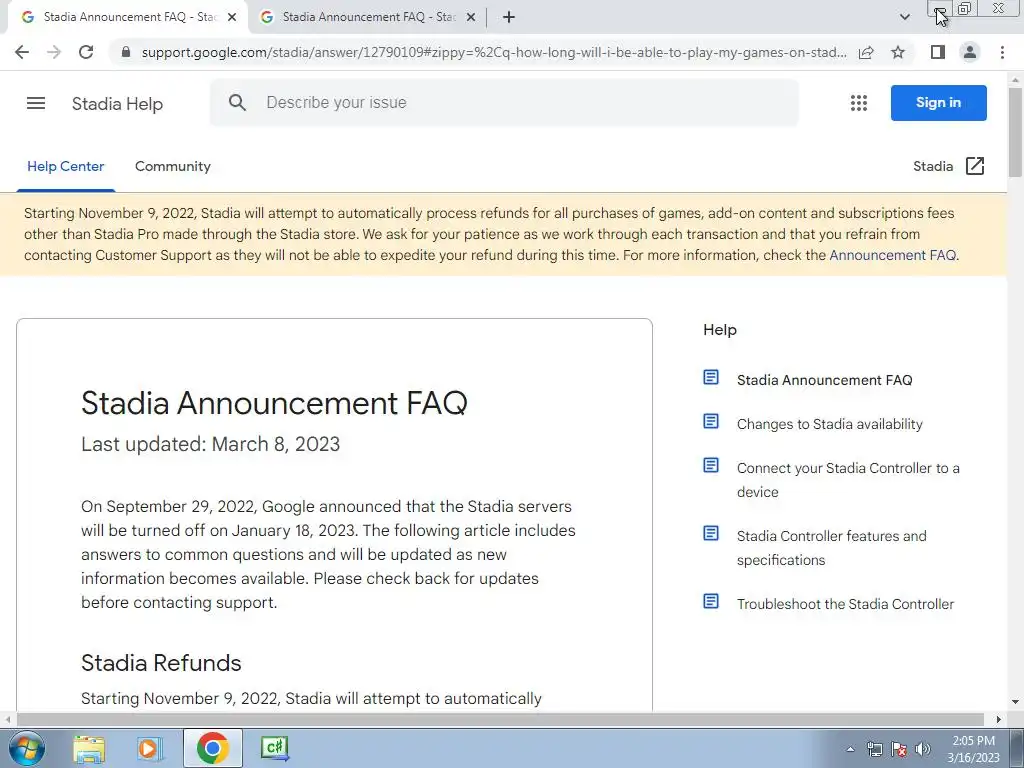Open Chrome side panel
Screen dimensions: 1024x768
[x=938, y=52]
